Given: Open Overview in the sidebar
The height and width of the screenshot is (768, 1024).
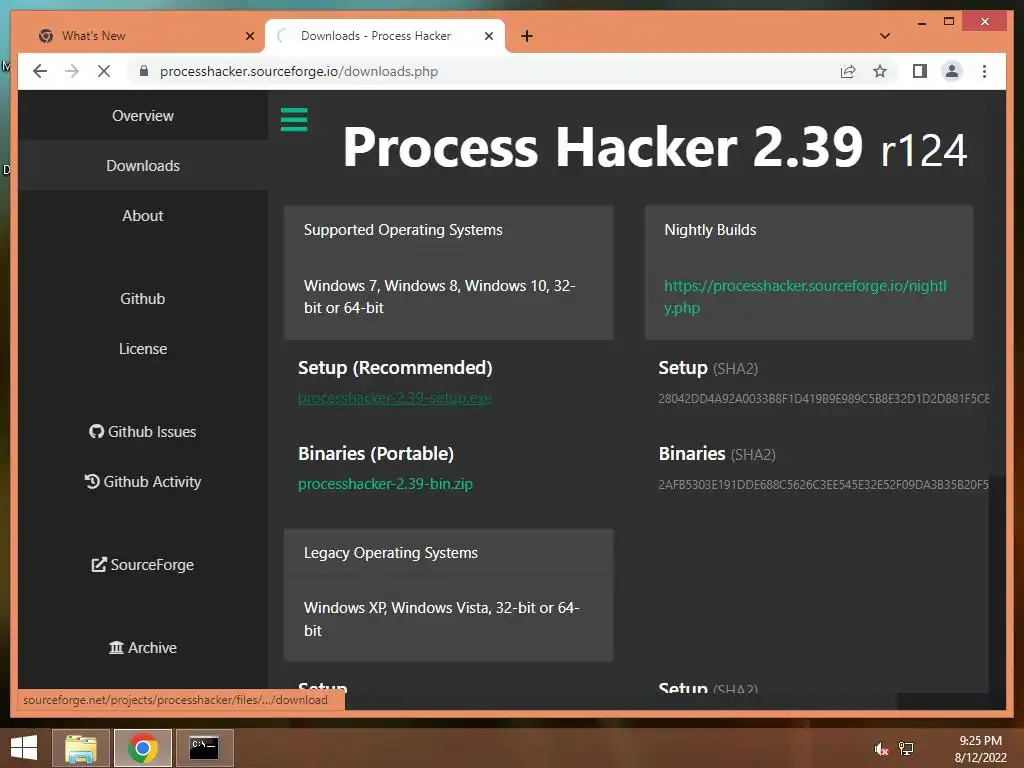Looking at the screenshot, I should click(x=142, y=116).
